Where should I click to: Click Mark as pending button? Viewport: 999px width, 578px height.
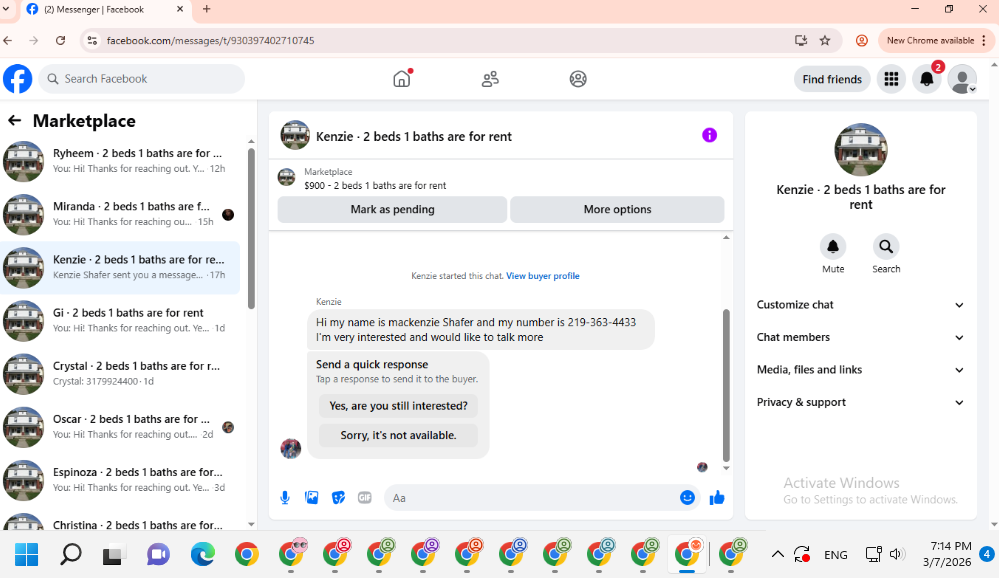pyautogui.click(x=392, y=210)
